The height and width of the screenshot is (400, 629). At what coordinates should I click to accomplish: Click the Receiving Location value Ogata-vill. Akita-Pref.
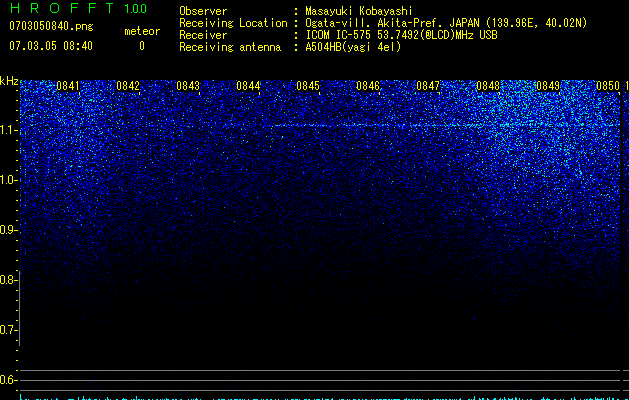(373, 23)
